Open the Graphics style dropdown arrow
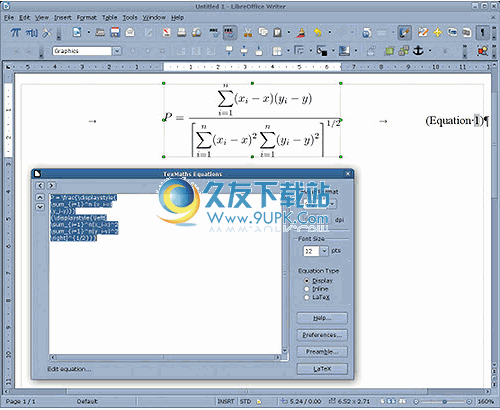 pos(117,51)
